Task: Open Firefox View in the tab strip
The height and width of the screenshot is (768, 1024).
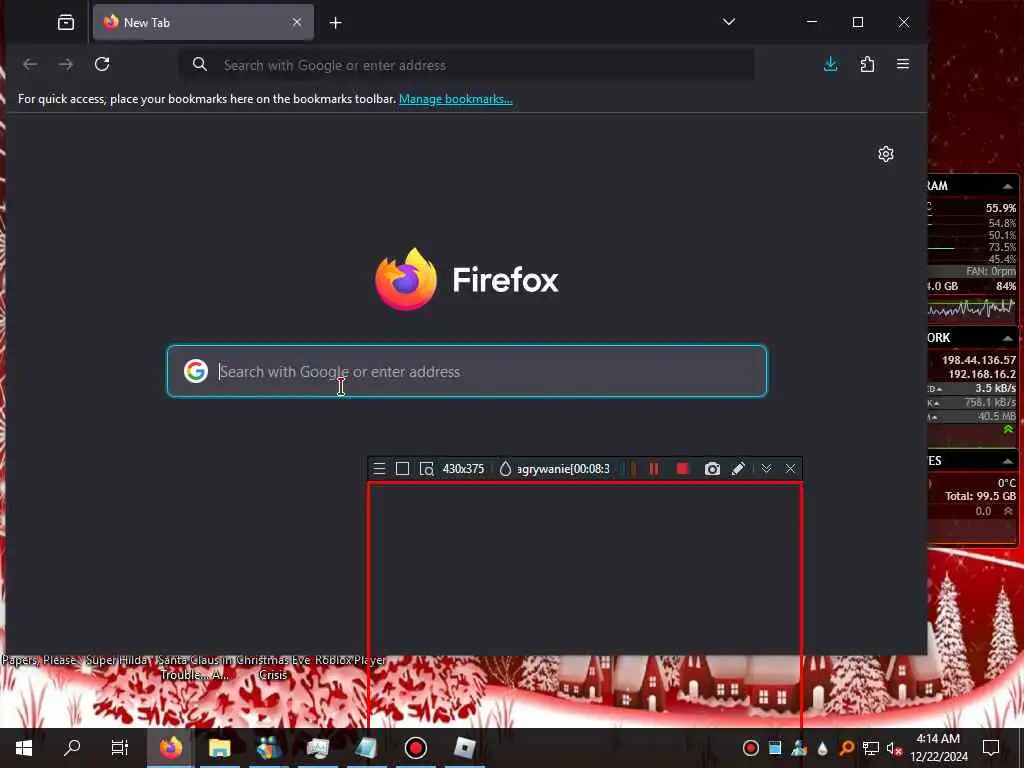Action: [66, 22]
